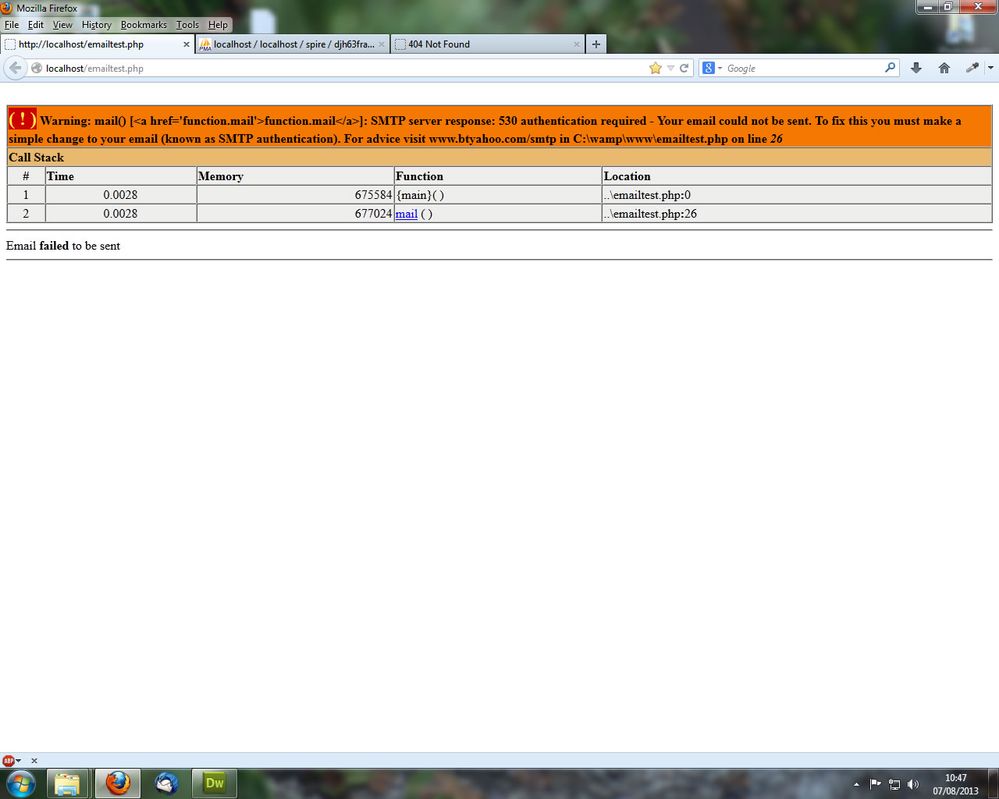Open the Bookmarks menu
Viewport: 999px width, 799px height.
pyautogui.click(x=143, y=25)
